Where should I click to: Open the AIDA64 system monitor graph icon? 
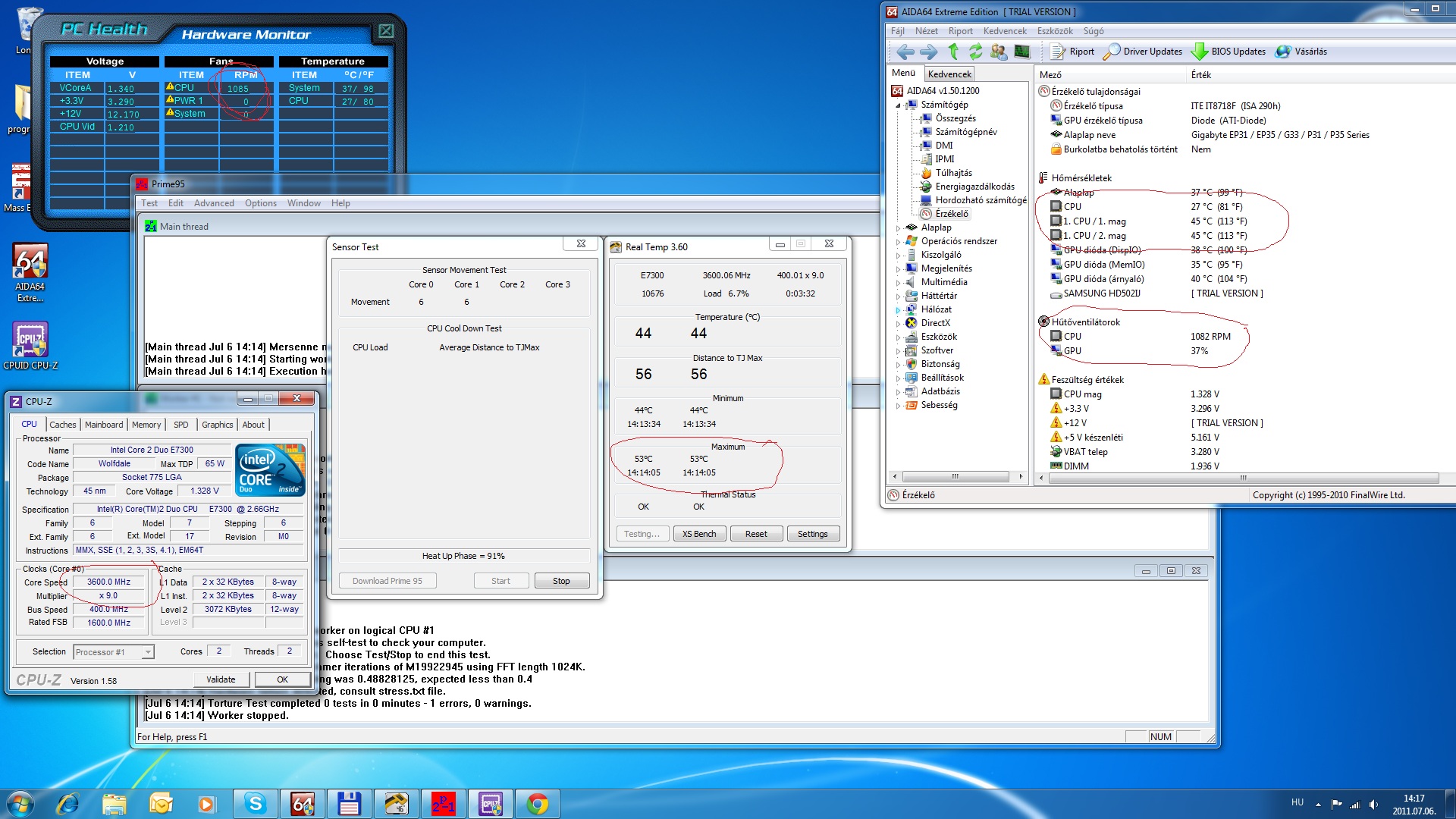[x=1022, y=52]
